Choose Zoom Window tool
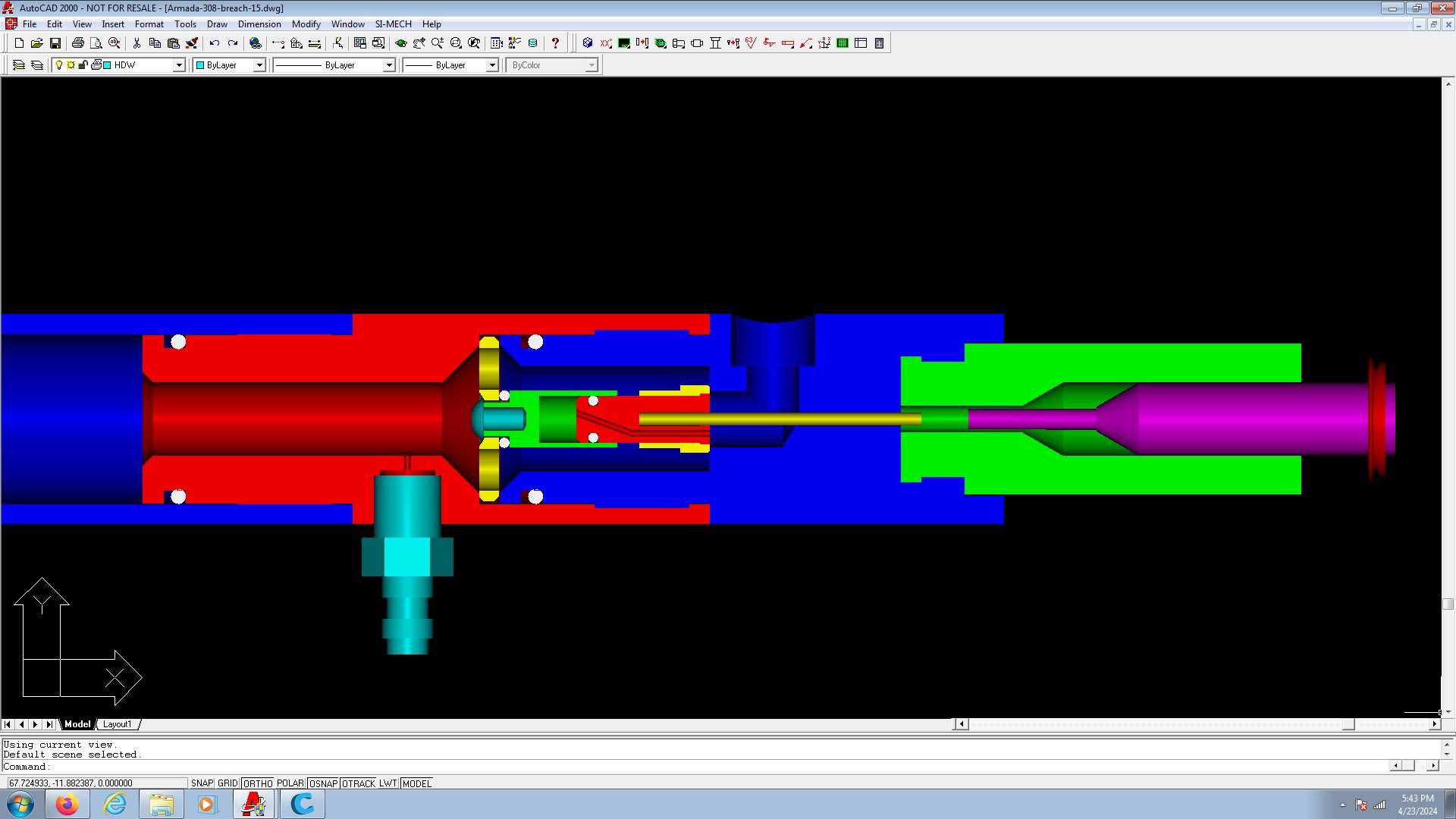This screenshot has width=1456, height=819. [x=456, y=43]
